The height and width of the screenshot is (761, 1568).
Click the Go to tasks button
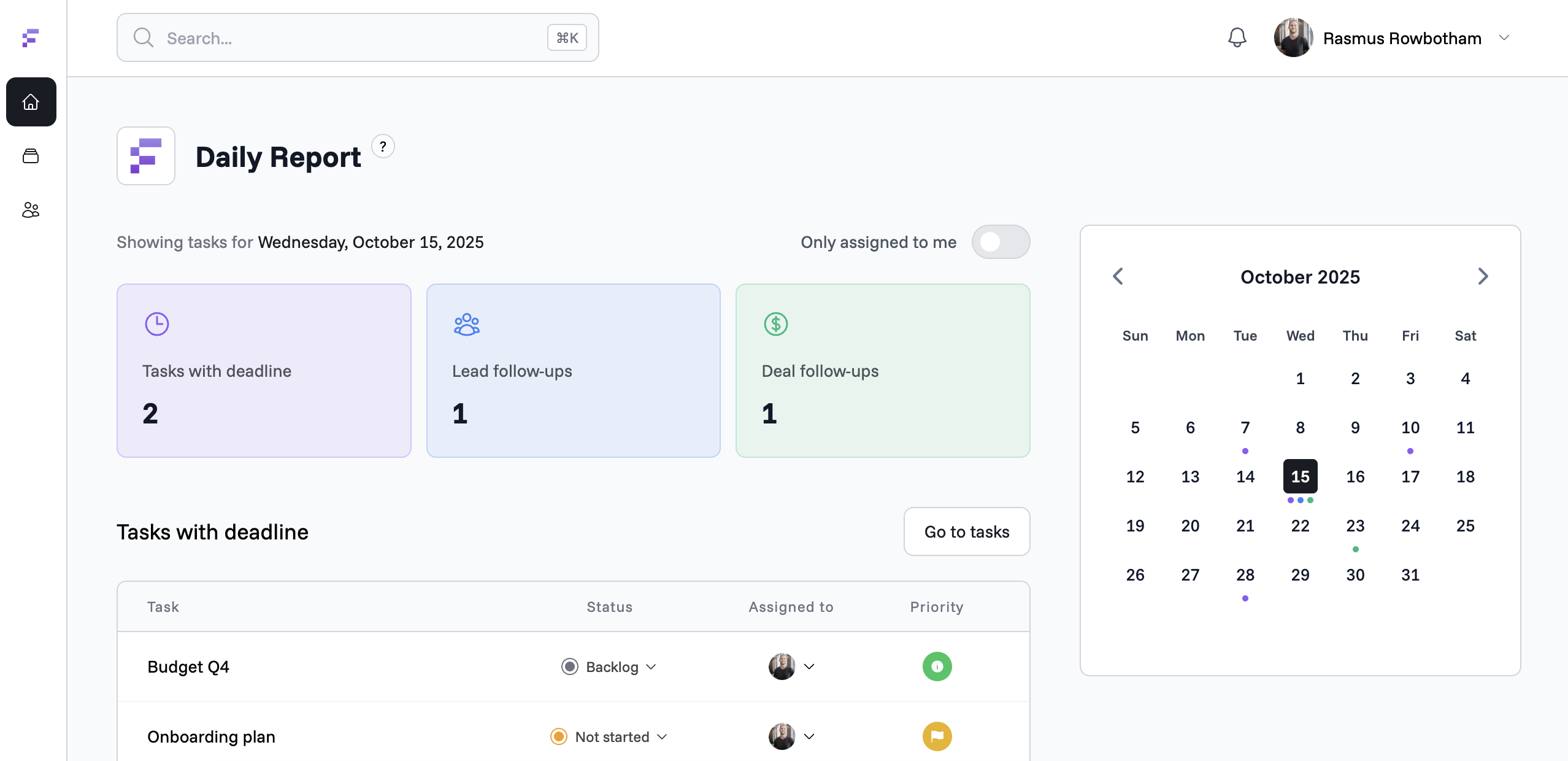966,531
